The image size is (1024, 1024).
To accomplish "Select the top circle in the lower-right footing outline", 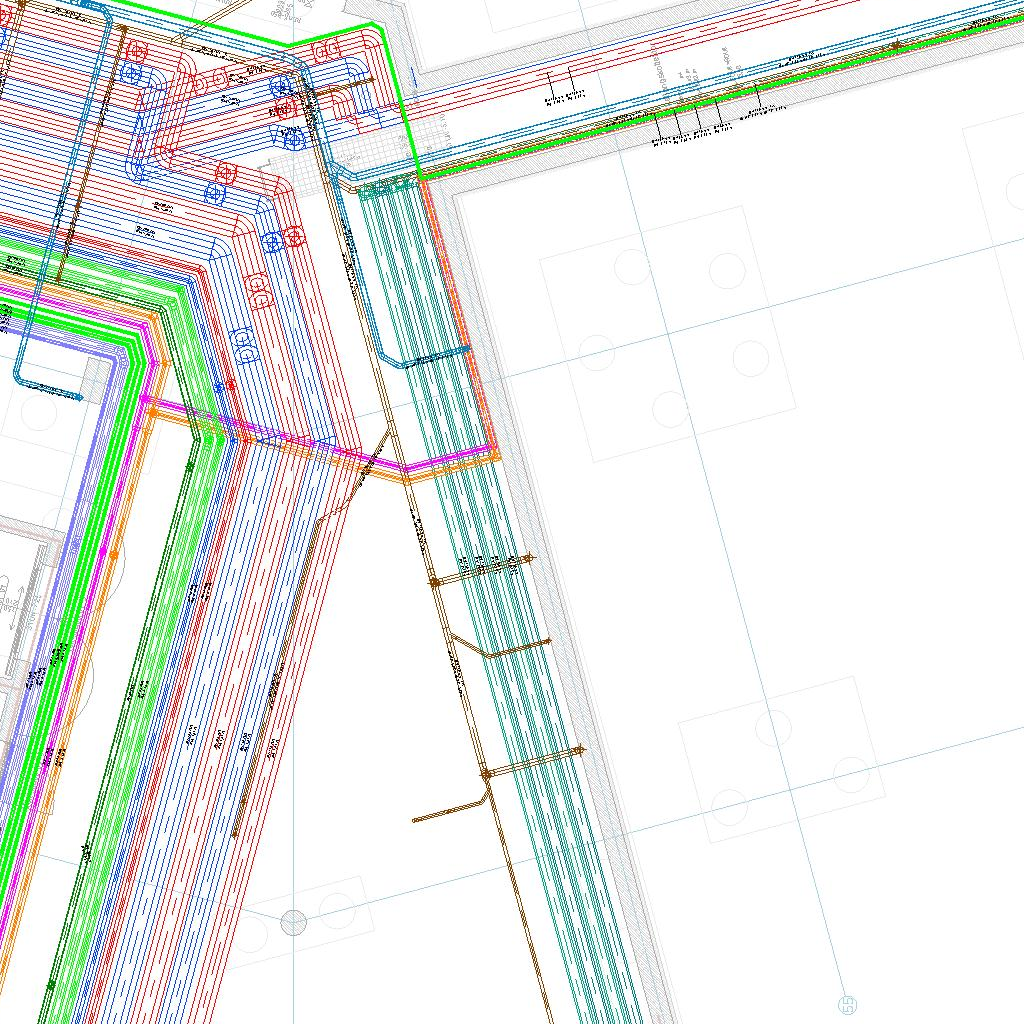I will (773, 726).
